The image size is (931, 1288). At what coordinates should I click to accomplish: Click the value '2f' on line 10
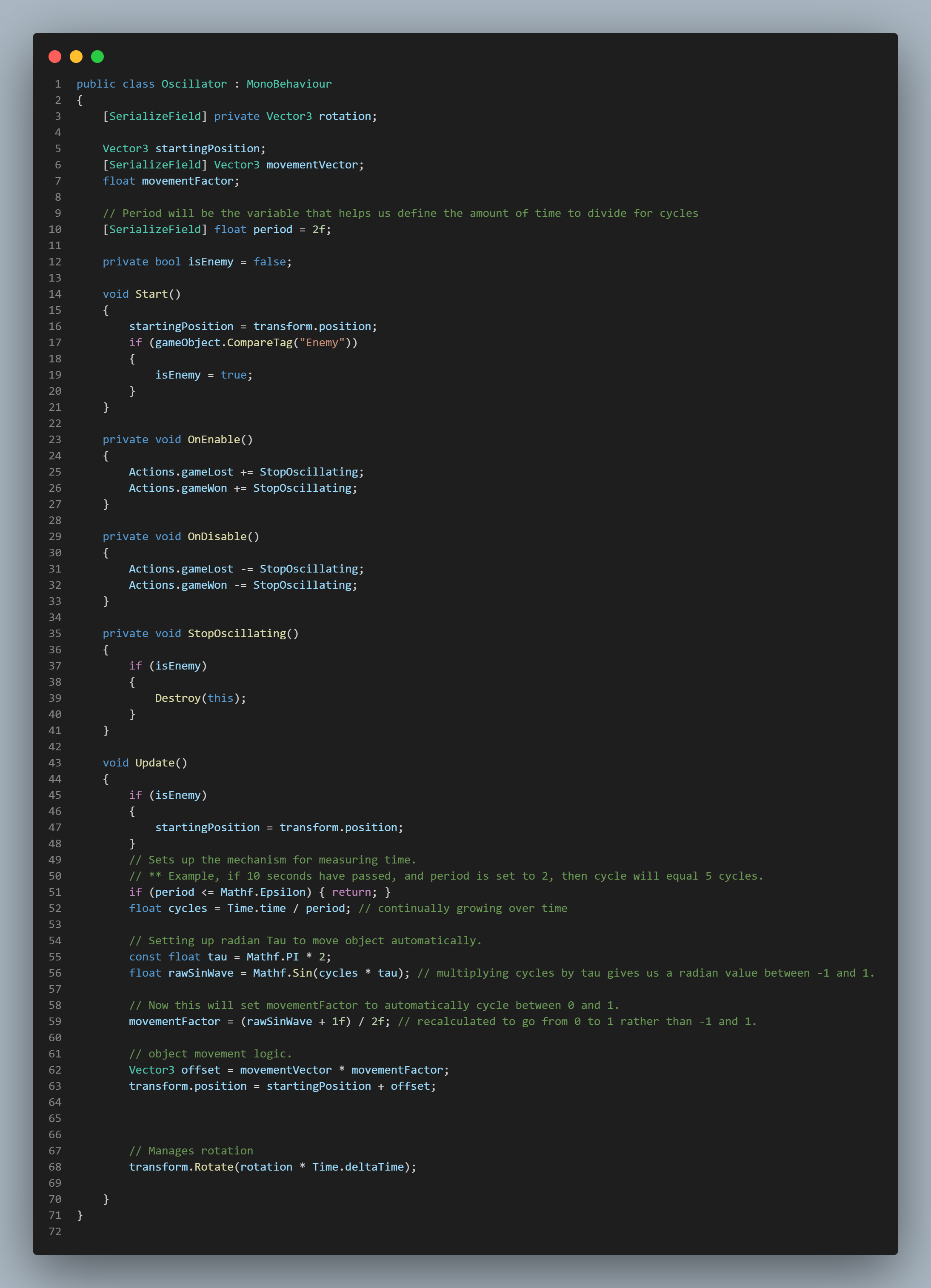click(x=319, y=229)
